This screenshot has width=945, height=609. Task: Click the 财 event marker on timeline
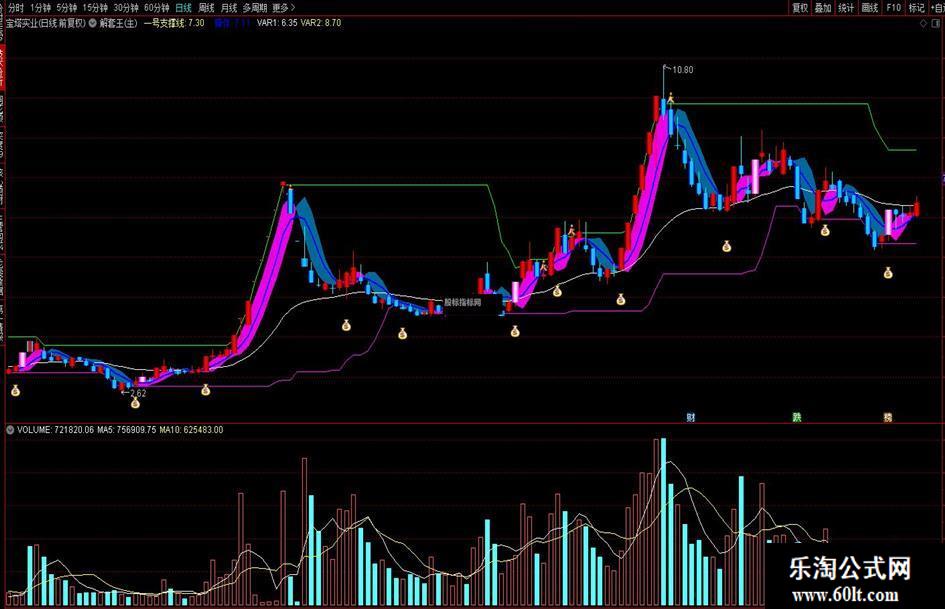(691, 417)
